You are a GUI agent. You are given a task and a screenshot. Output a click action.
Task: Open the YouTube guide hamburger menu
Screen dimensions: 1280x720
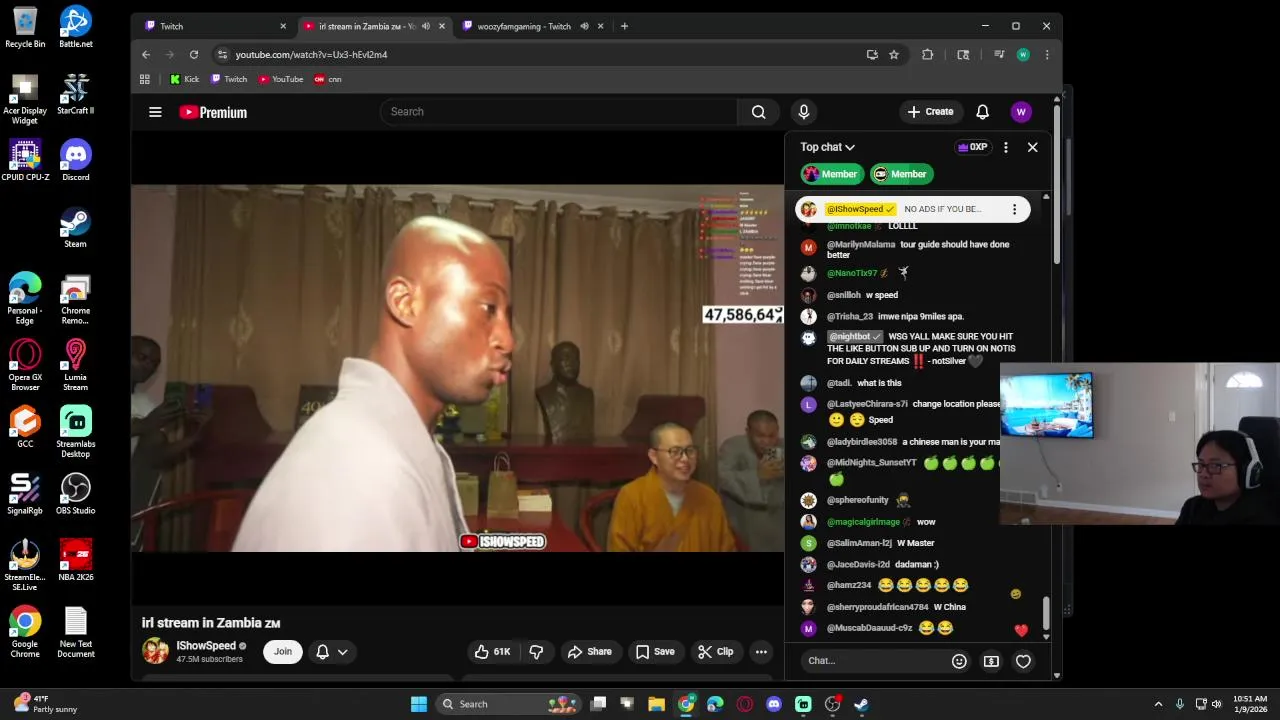click(155, 112)
